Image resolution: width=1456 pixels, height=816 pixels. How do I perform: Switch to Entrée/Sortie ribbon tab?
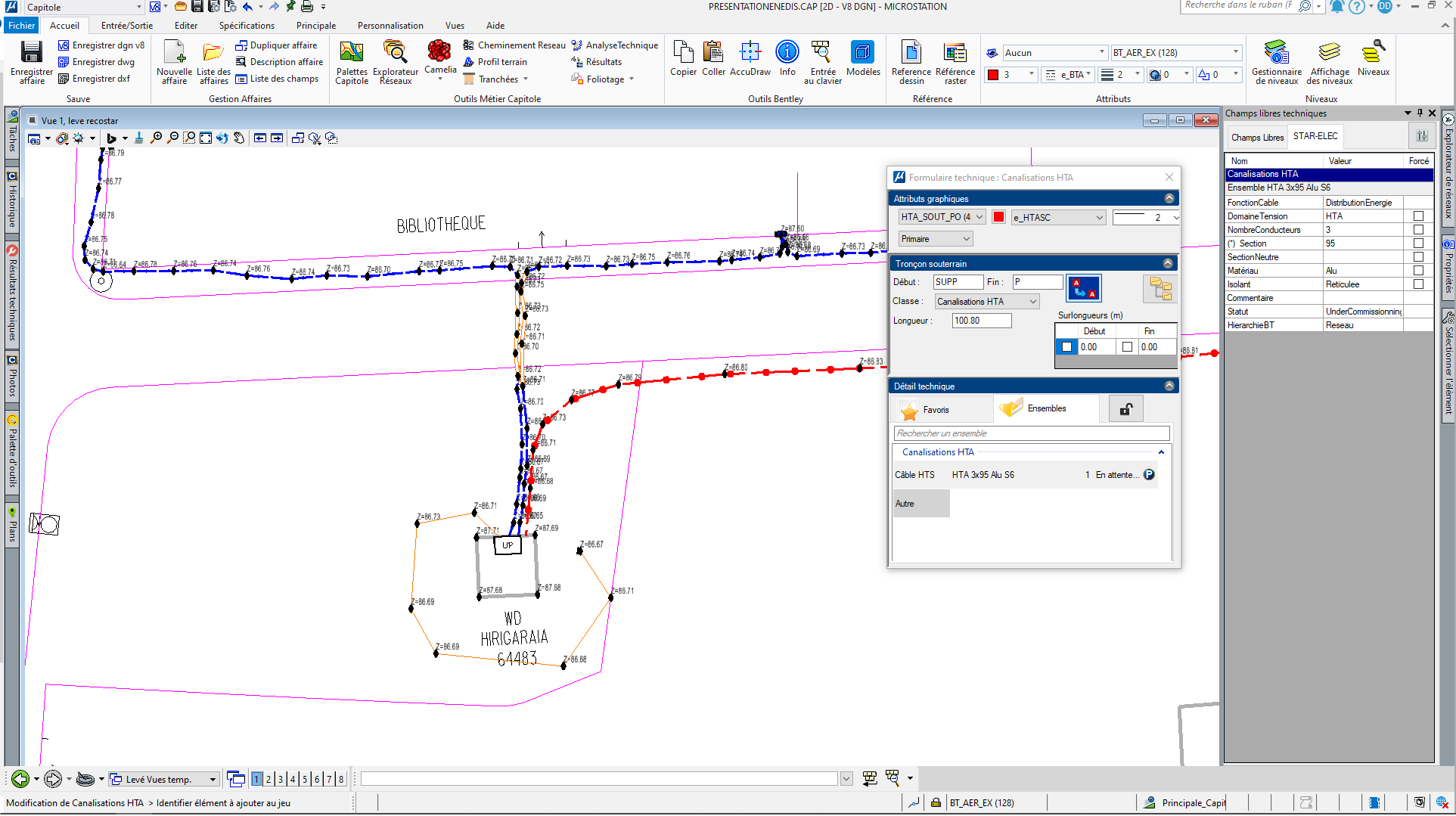(x=127, y=26)
